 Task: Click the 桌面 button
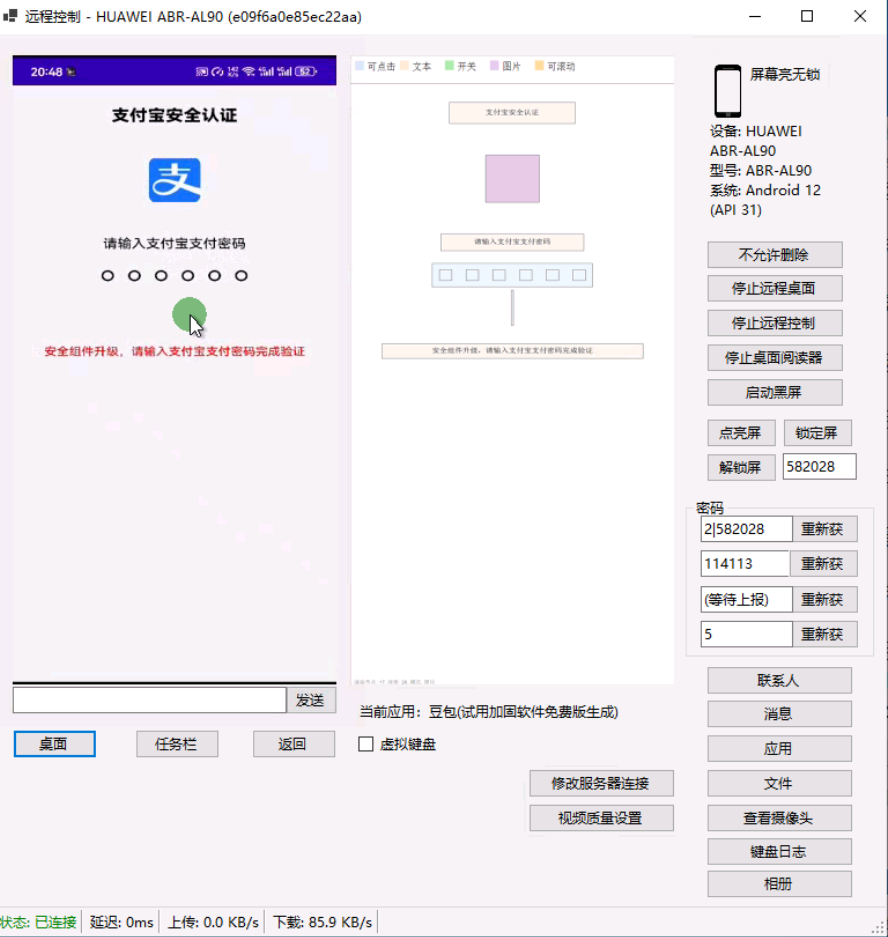54,744
